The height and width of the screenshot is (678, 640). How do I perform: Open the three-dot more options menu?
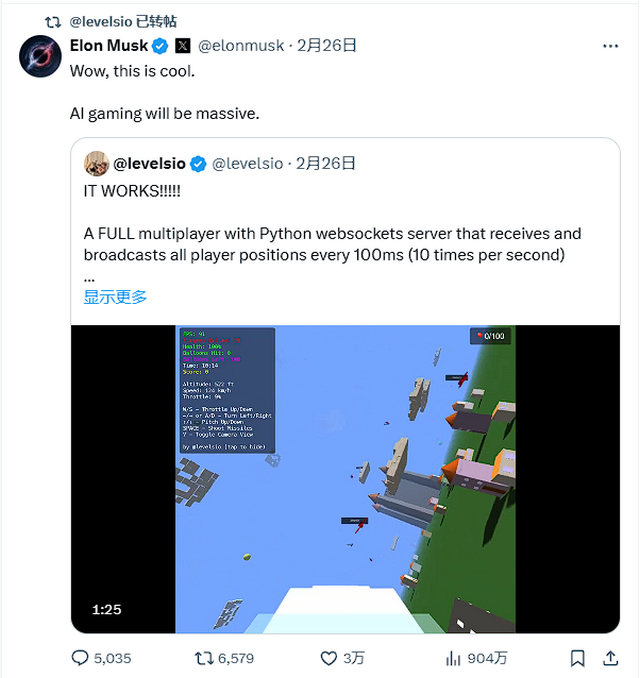coord(610,46)
